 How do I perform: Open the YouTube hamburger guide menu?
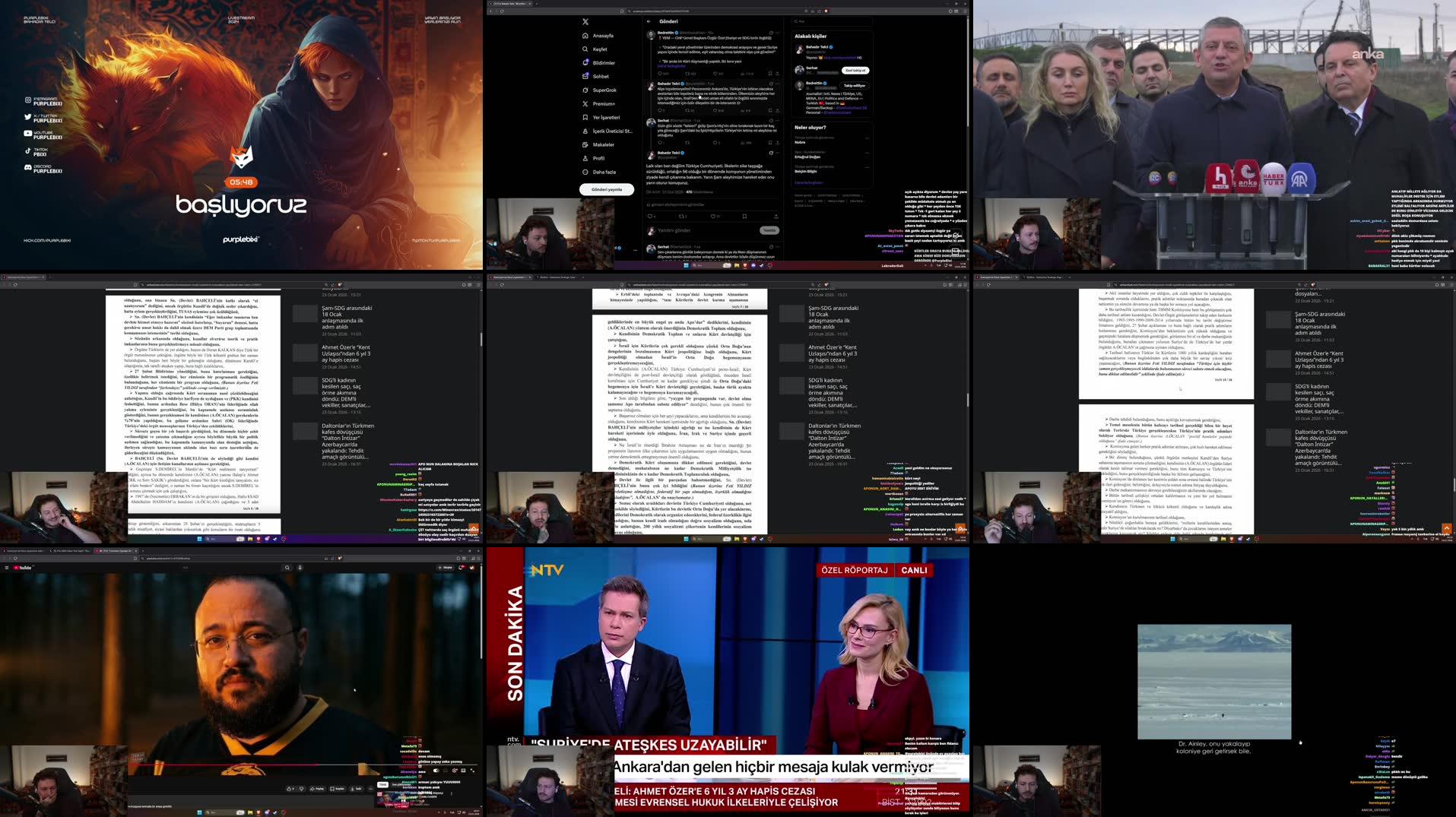point(7,568)
